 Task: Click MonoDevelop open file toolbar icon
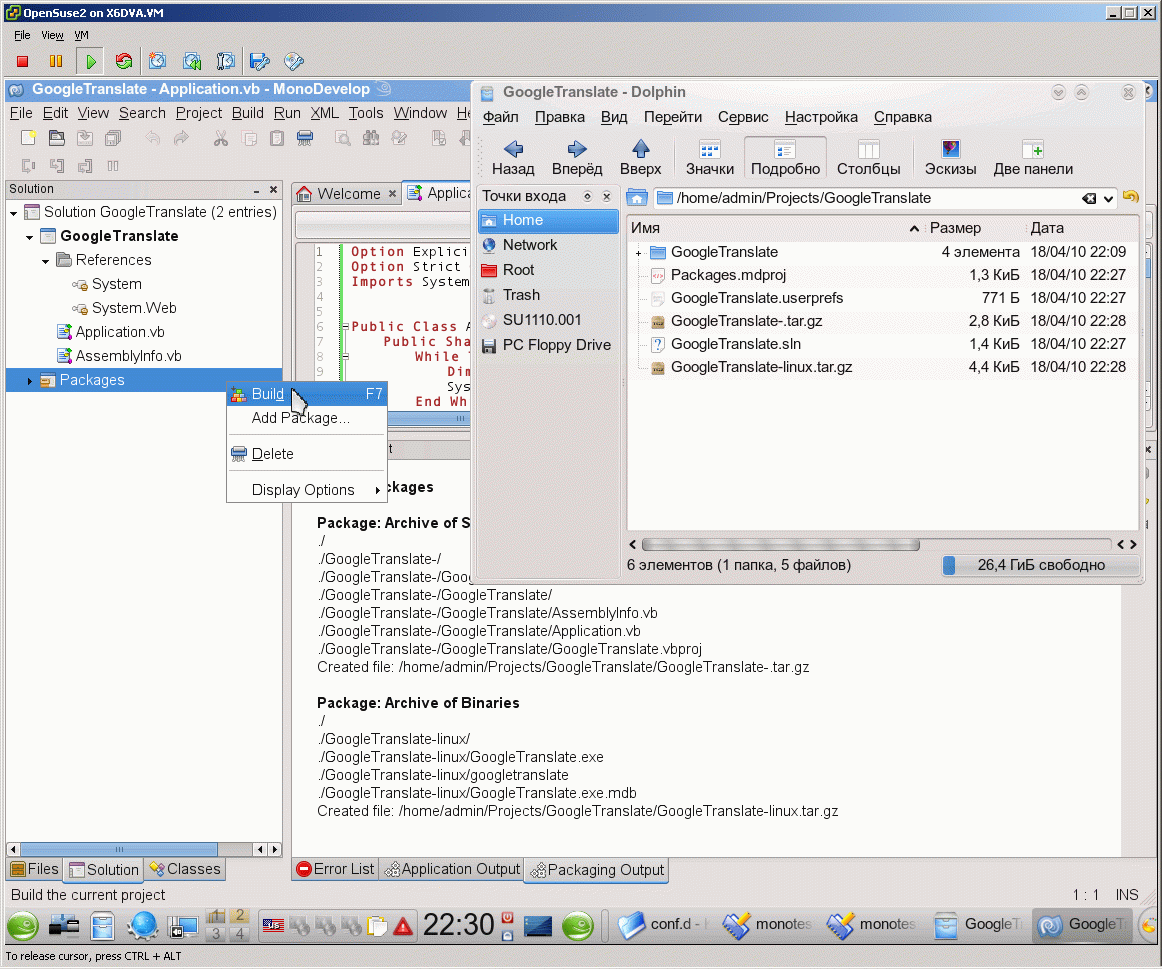pyautogui.click(x=56, y=138)
